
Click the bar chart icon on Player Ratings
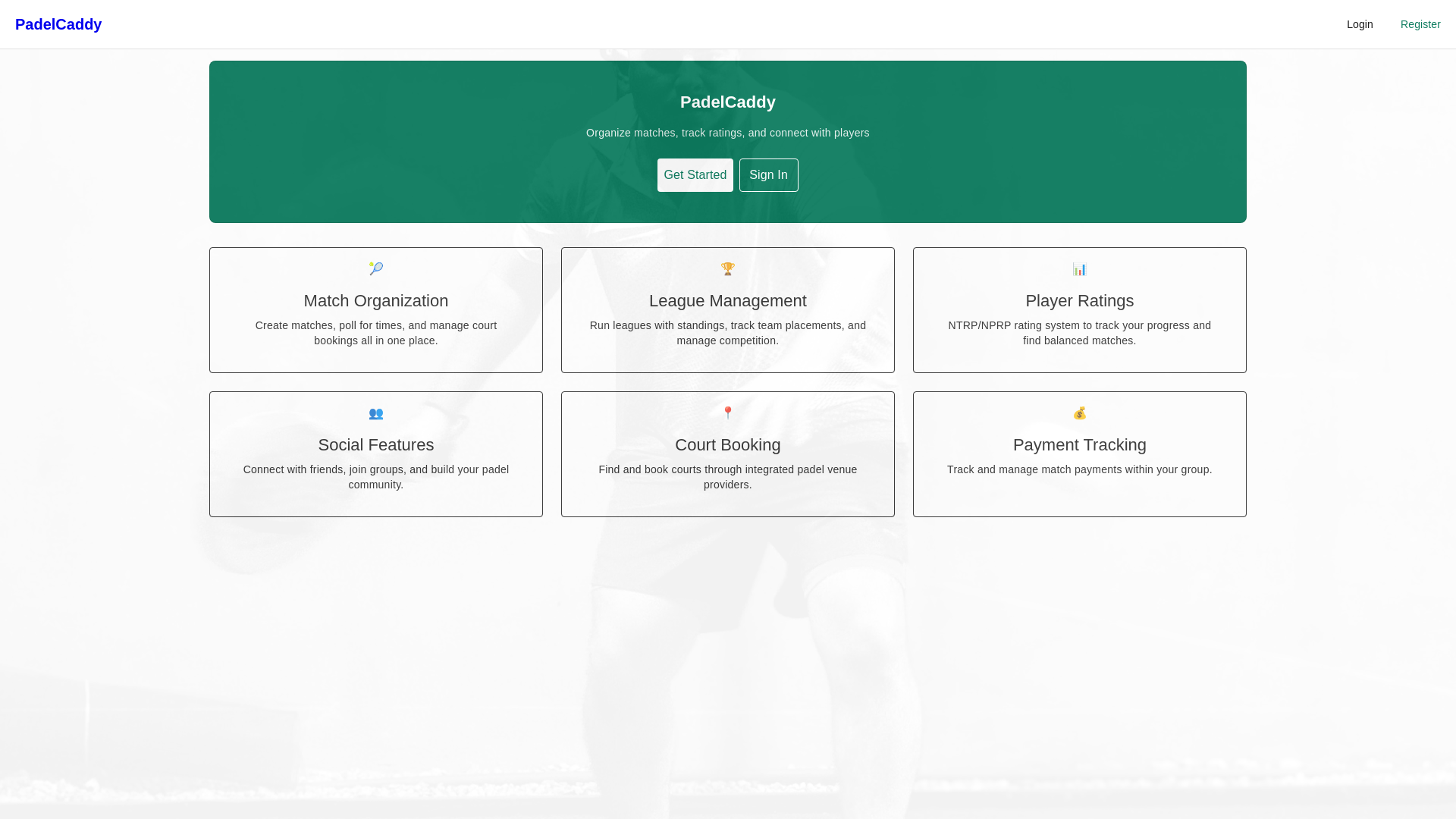pos(1080,268)
